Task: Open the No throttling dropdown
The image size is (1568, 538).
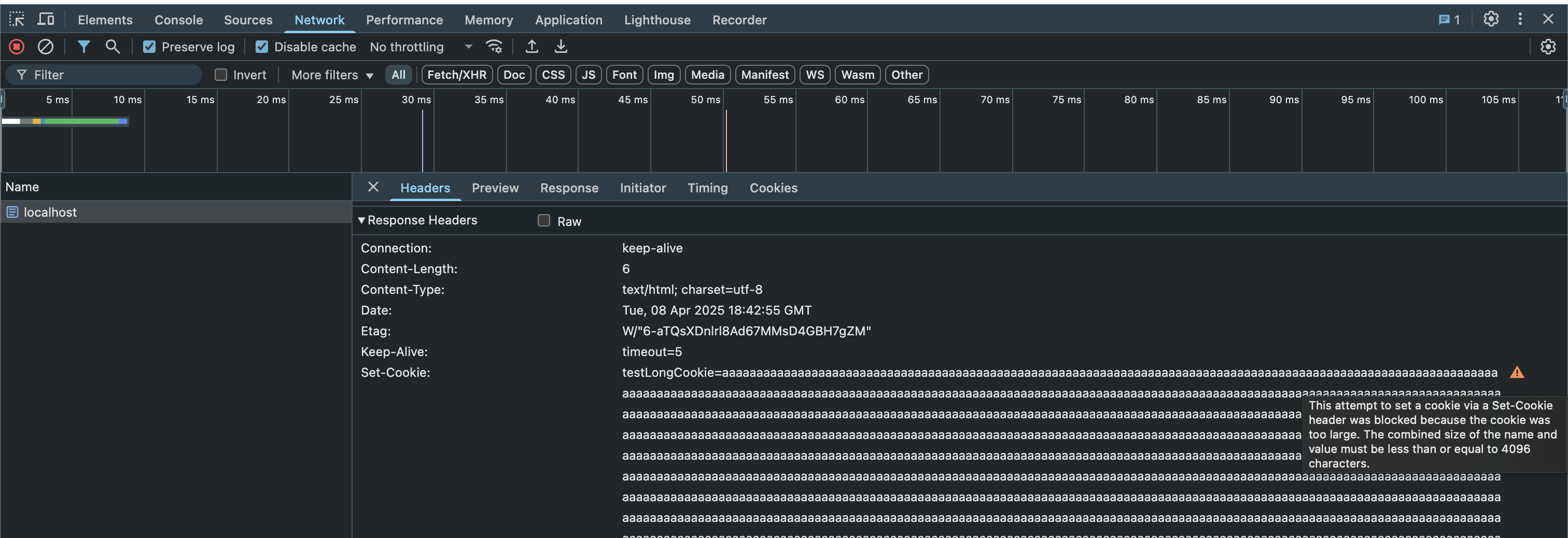Action: [421, 47]
